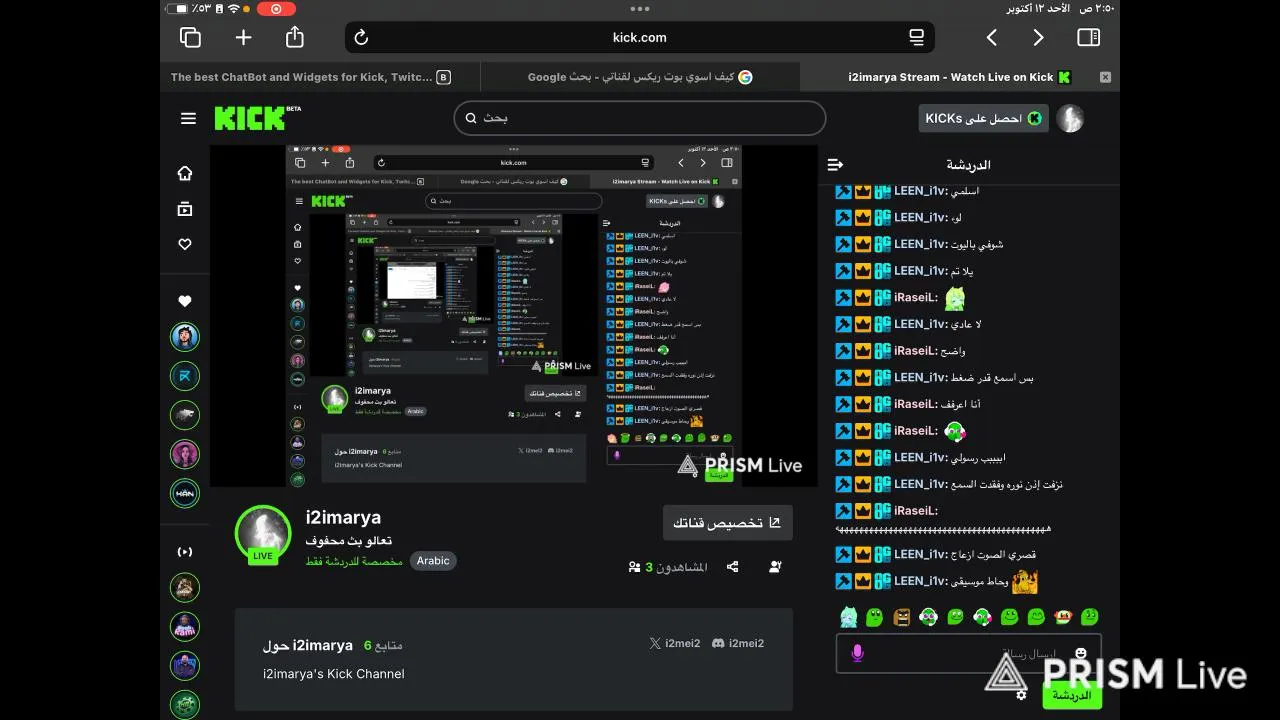1280x720 pixels.
Task: Open the blue R-logo channel avatar in sidebar
Action: 185,376
